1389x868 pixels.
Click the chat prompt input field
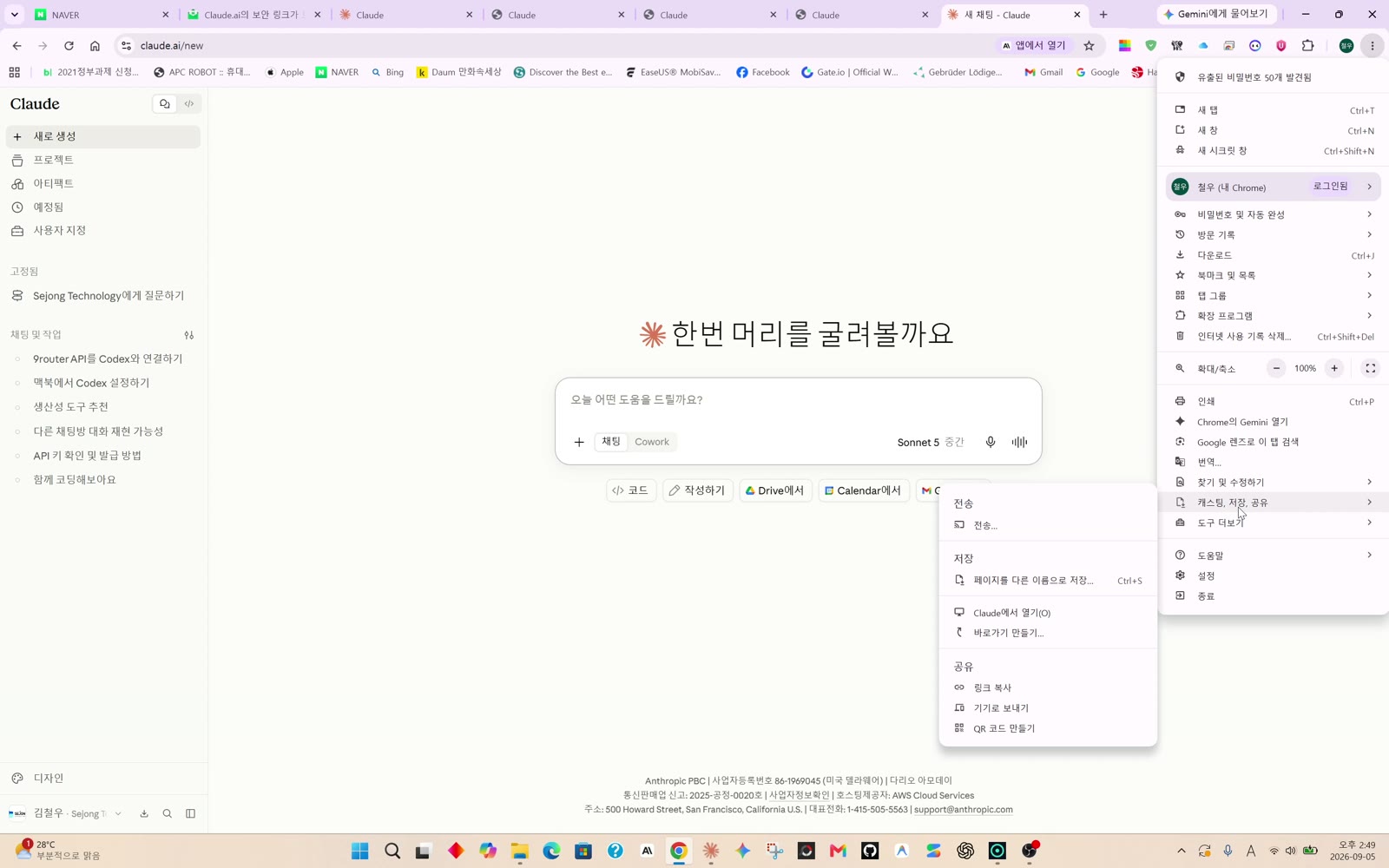click(798, 400)
